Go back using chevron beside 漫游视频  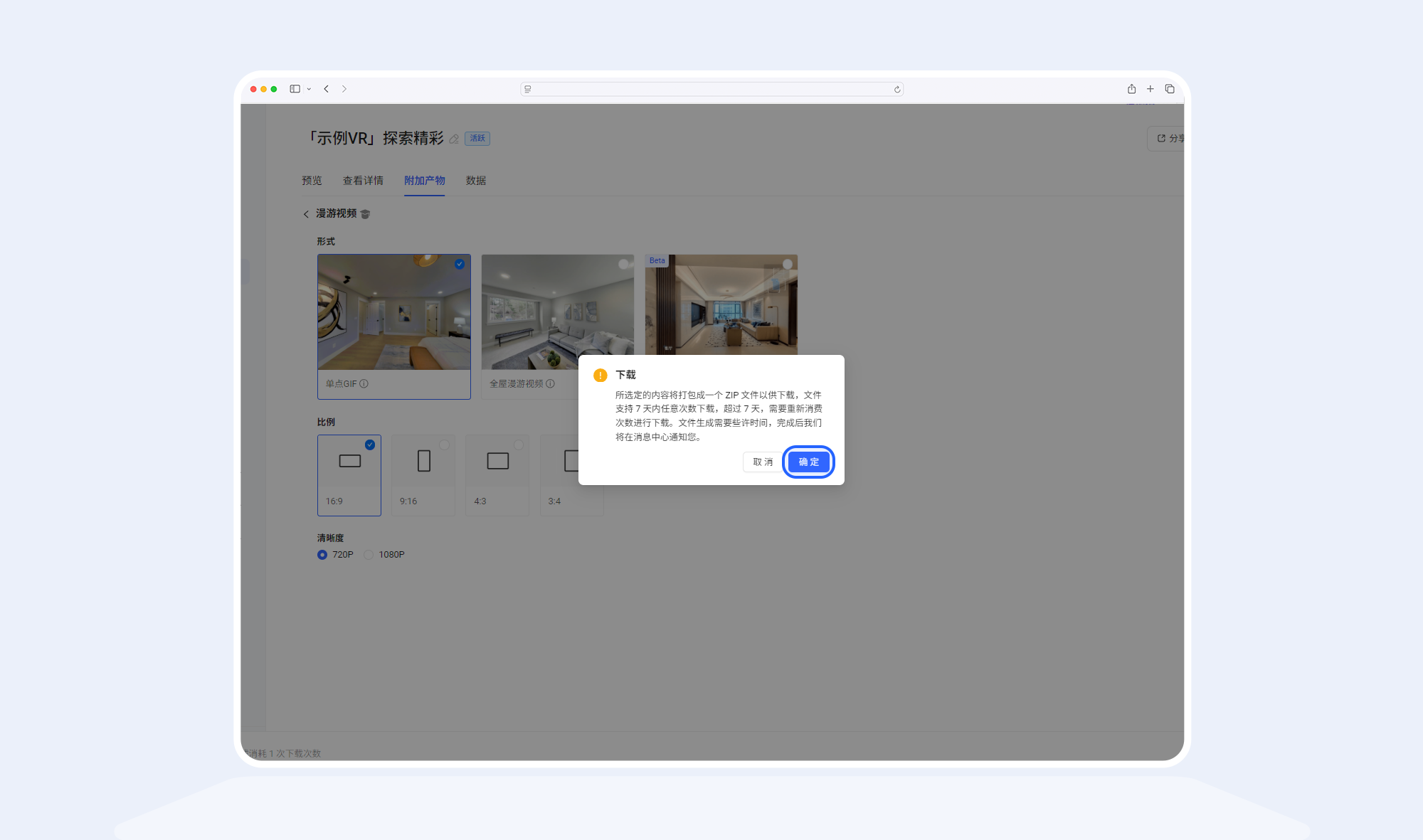(x=306, y=214)
